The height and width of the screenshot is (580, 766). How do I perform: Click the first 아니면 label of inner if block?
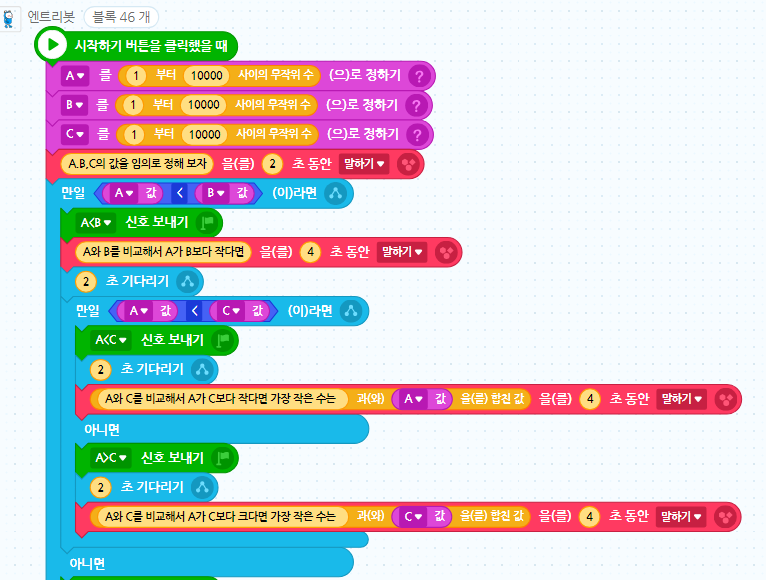point(102,430)
